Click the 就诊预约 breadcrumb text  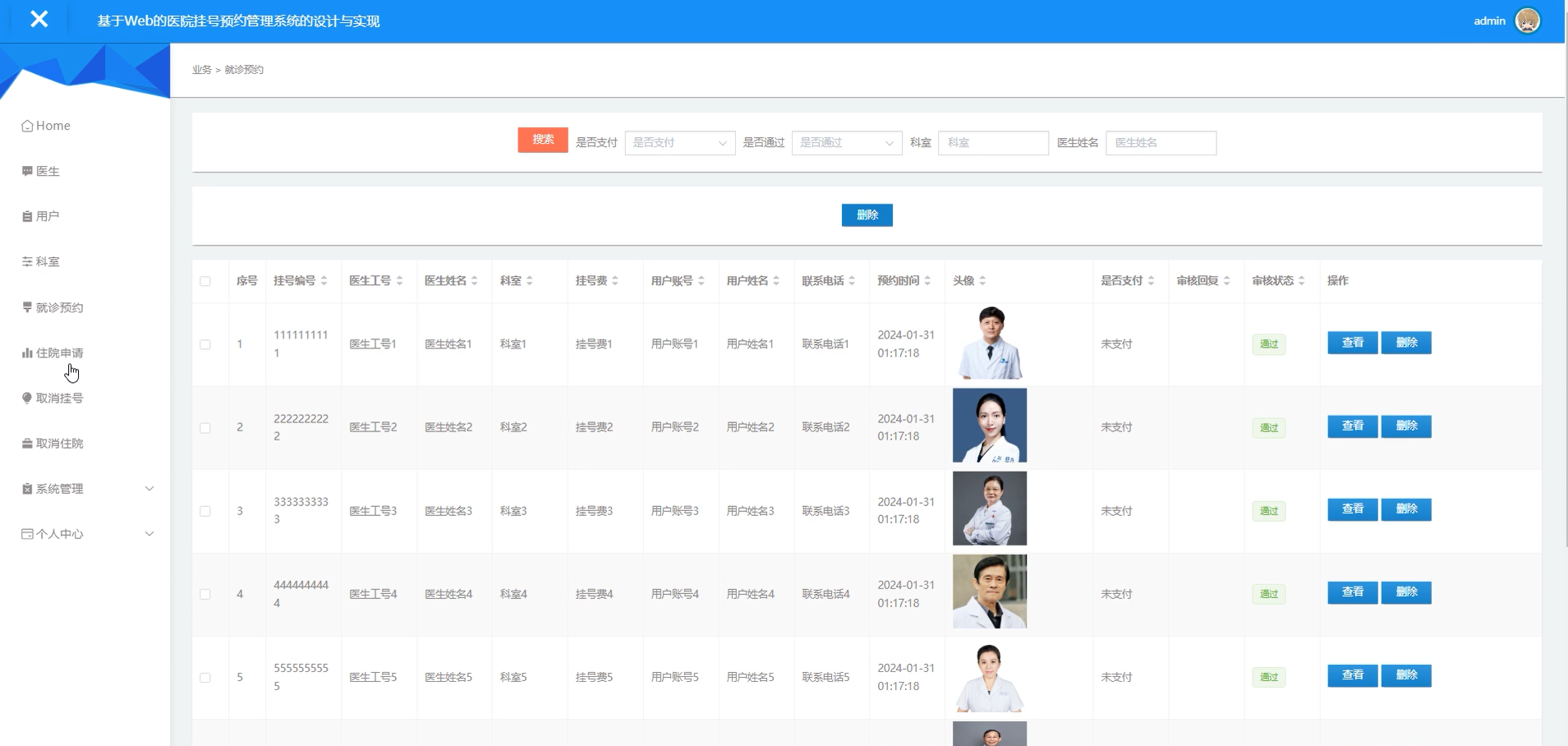[x=244, y=70]
